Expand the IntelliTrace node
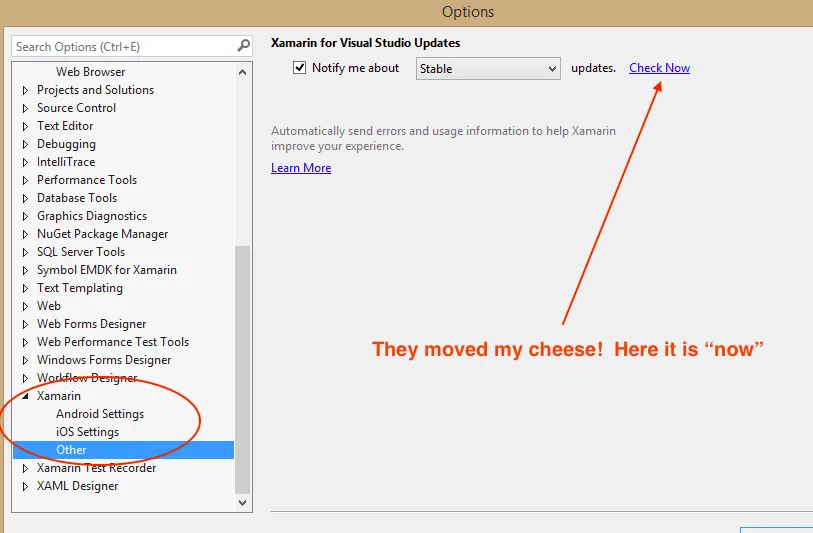Viewport: 813px width, 533px height. pos(25,162)
